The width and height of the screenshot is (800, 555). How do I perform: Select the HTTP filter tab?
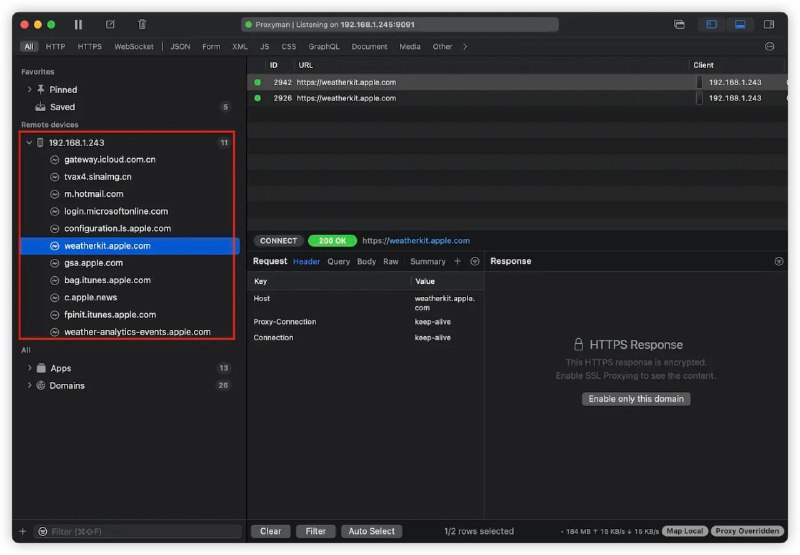55,46
